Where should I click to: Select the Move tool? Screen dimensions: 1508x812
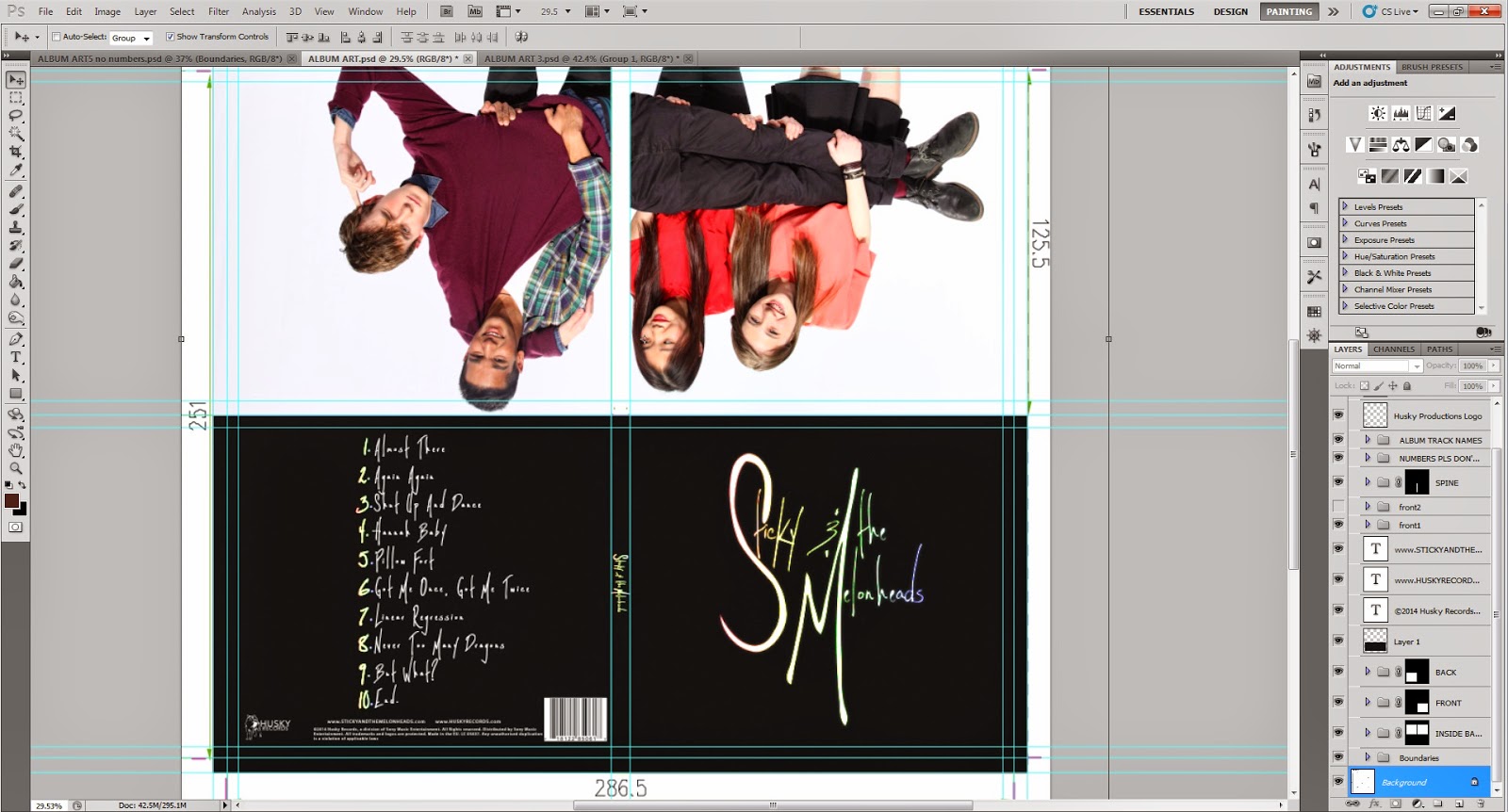pos(16,80)
